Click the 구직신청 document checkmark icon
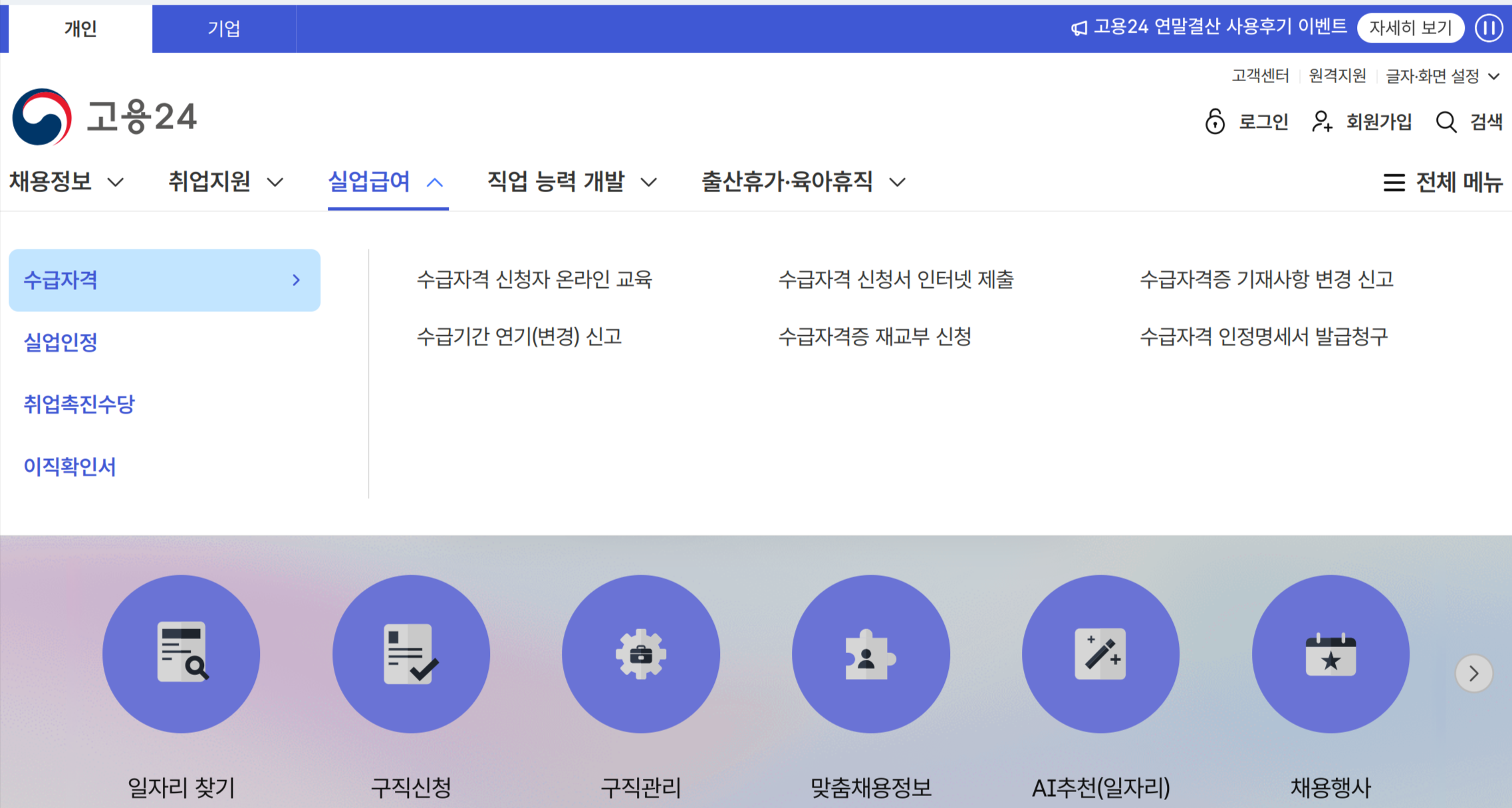 click(x=411, y=654)
